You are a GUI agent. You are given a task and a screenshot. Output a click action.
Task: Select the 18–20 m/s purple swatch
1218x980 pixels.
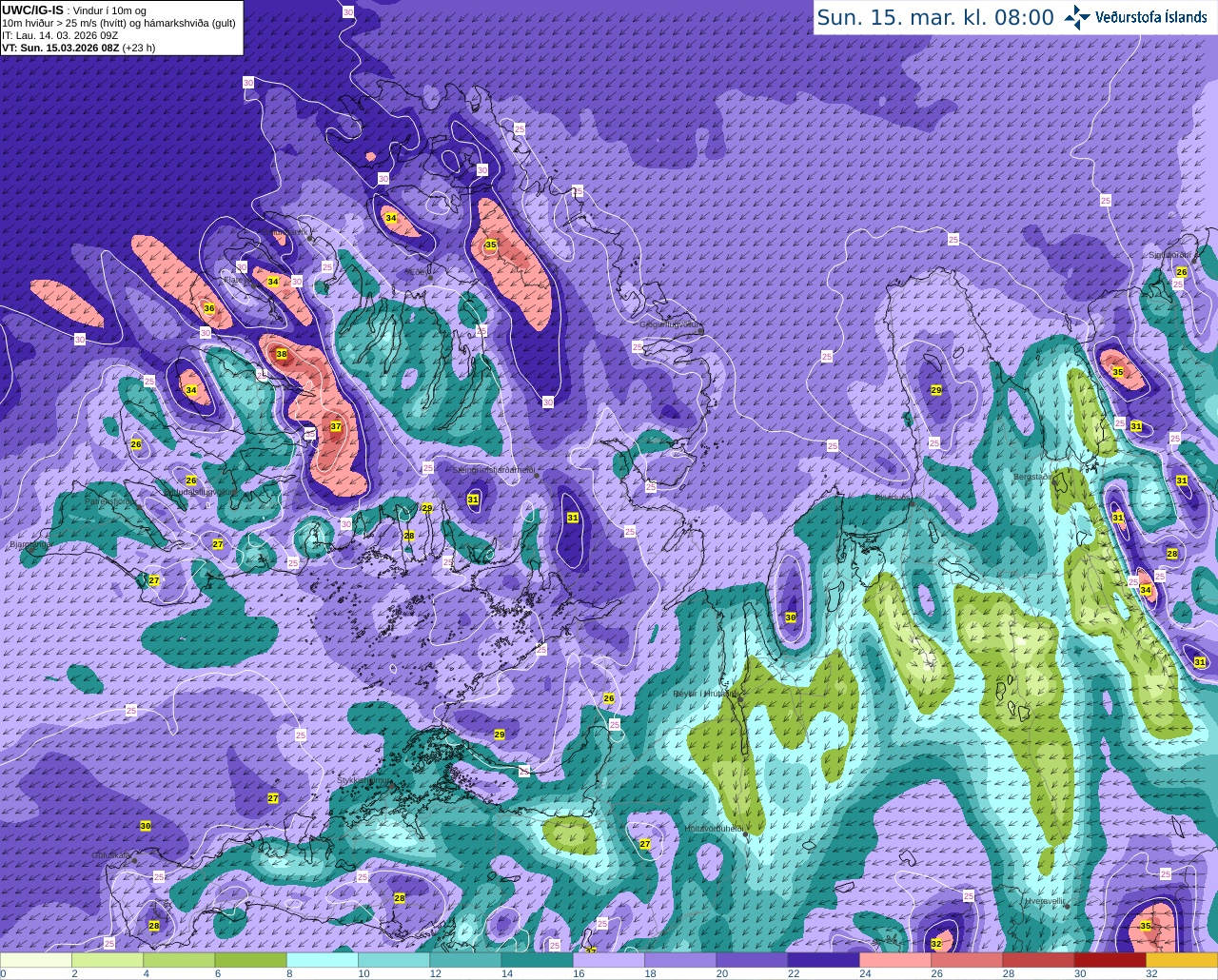[x=680, y=960]
